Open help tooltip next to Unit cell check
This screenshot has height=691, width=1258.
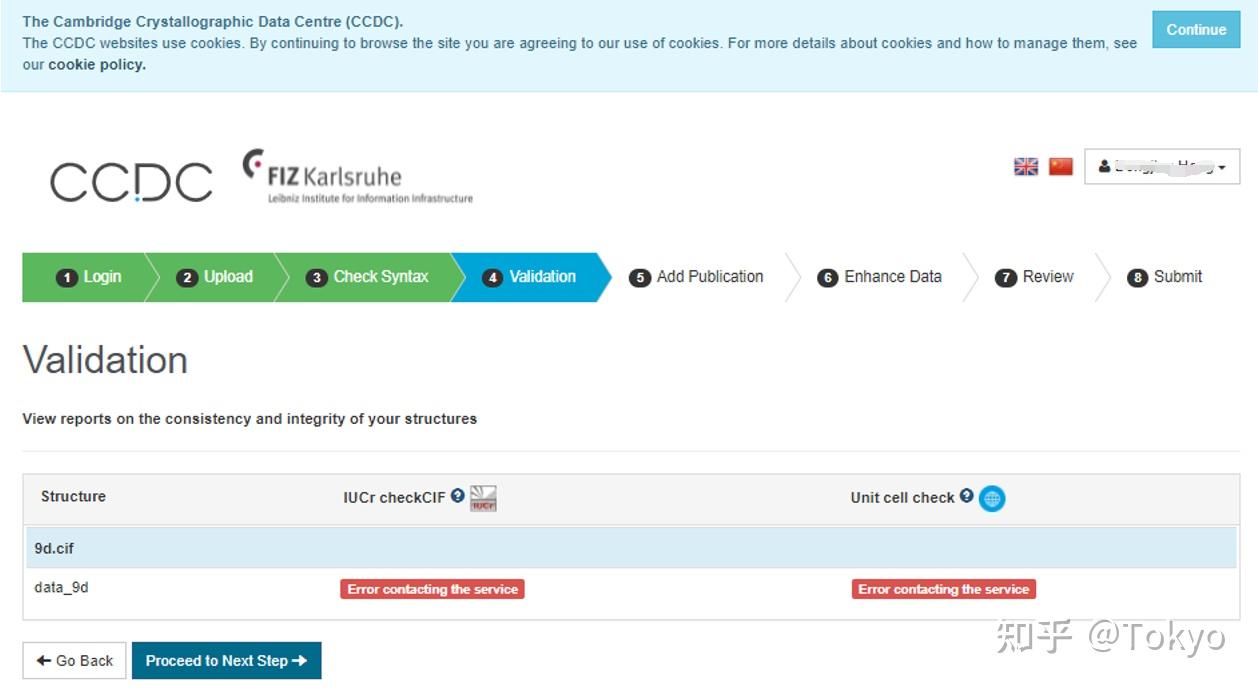966,495
